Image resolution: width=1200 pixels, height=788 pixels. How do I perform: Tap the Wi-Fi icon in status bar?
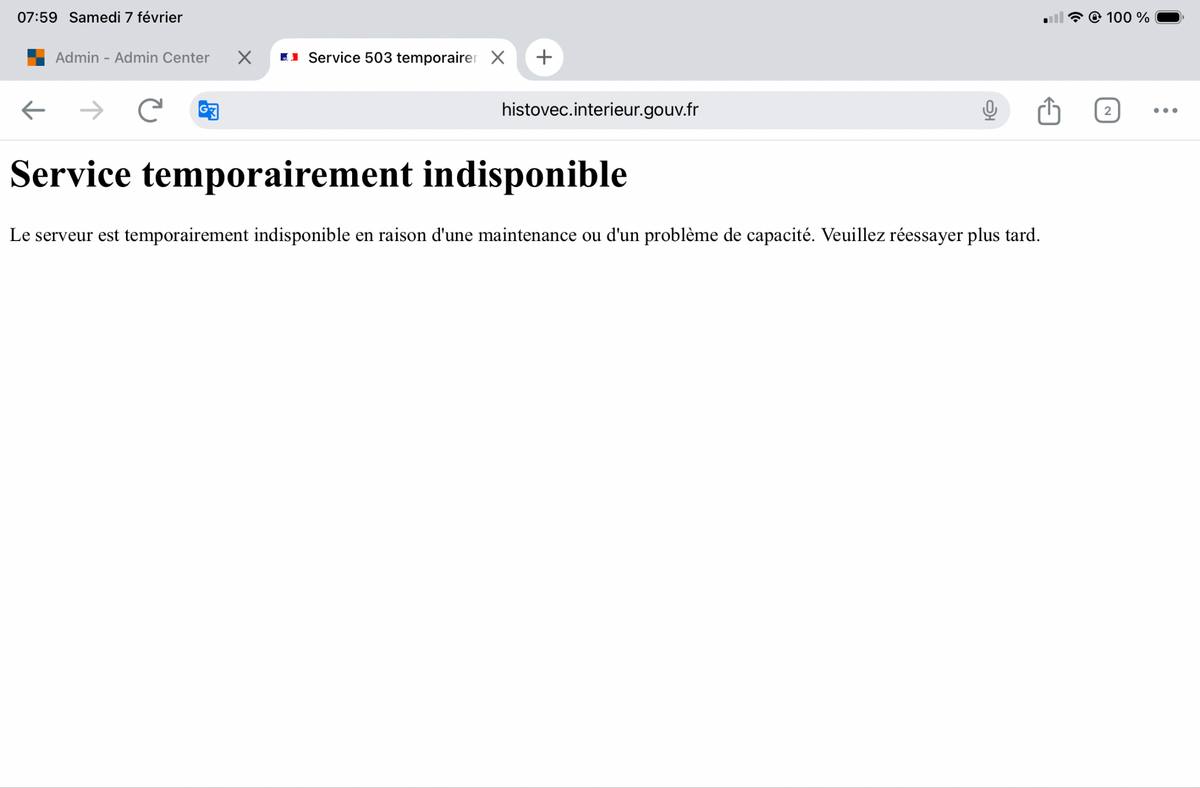(1076, 17)
